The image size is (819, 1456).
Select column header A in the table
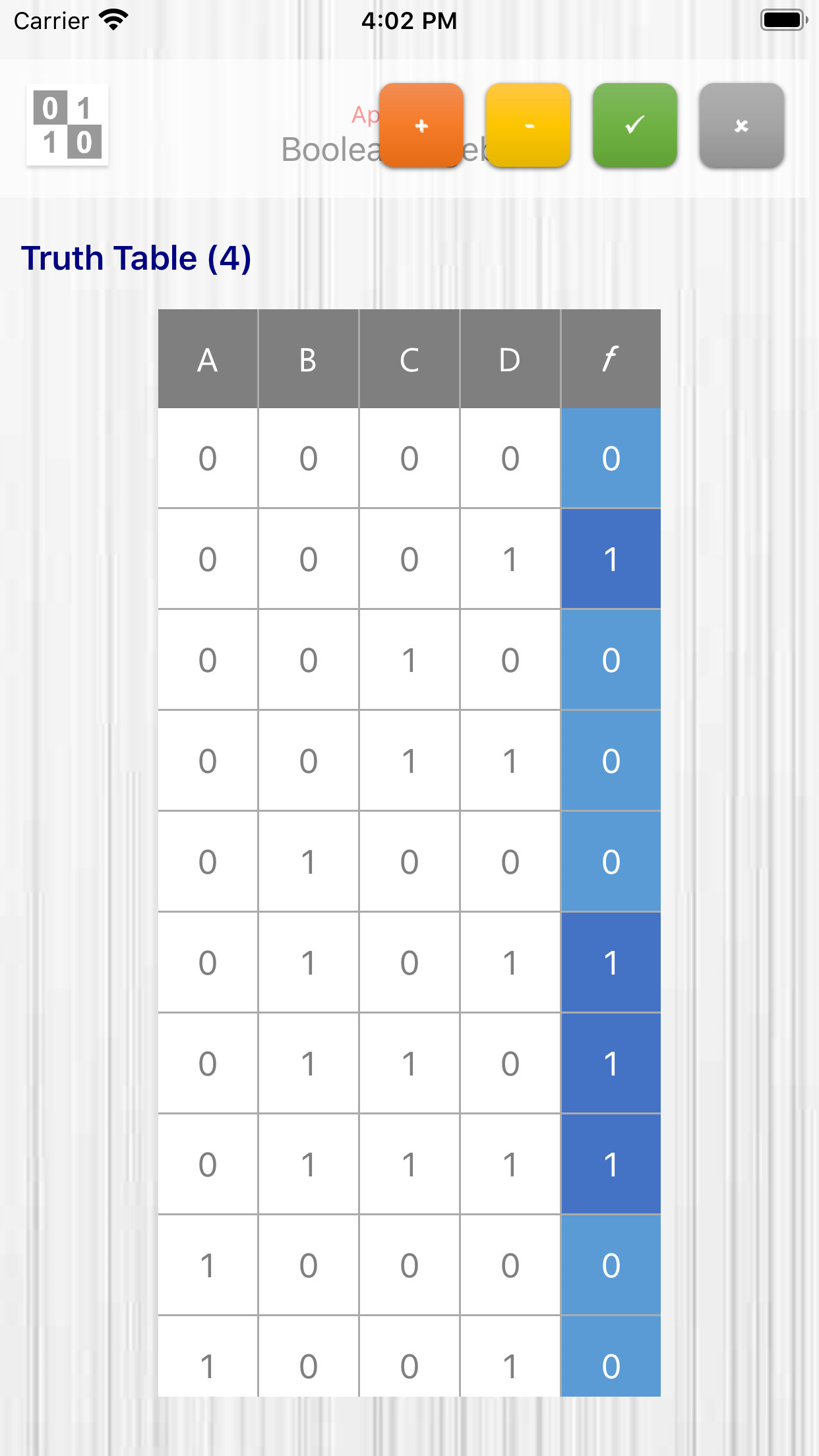click(208, 358)
